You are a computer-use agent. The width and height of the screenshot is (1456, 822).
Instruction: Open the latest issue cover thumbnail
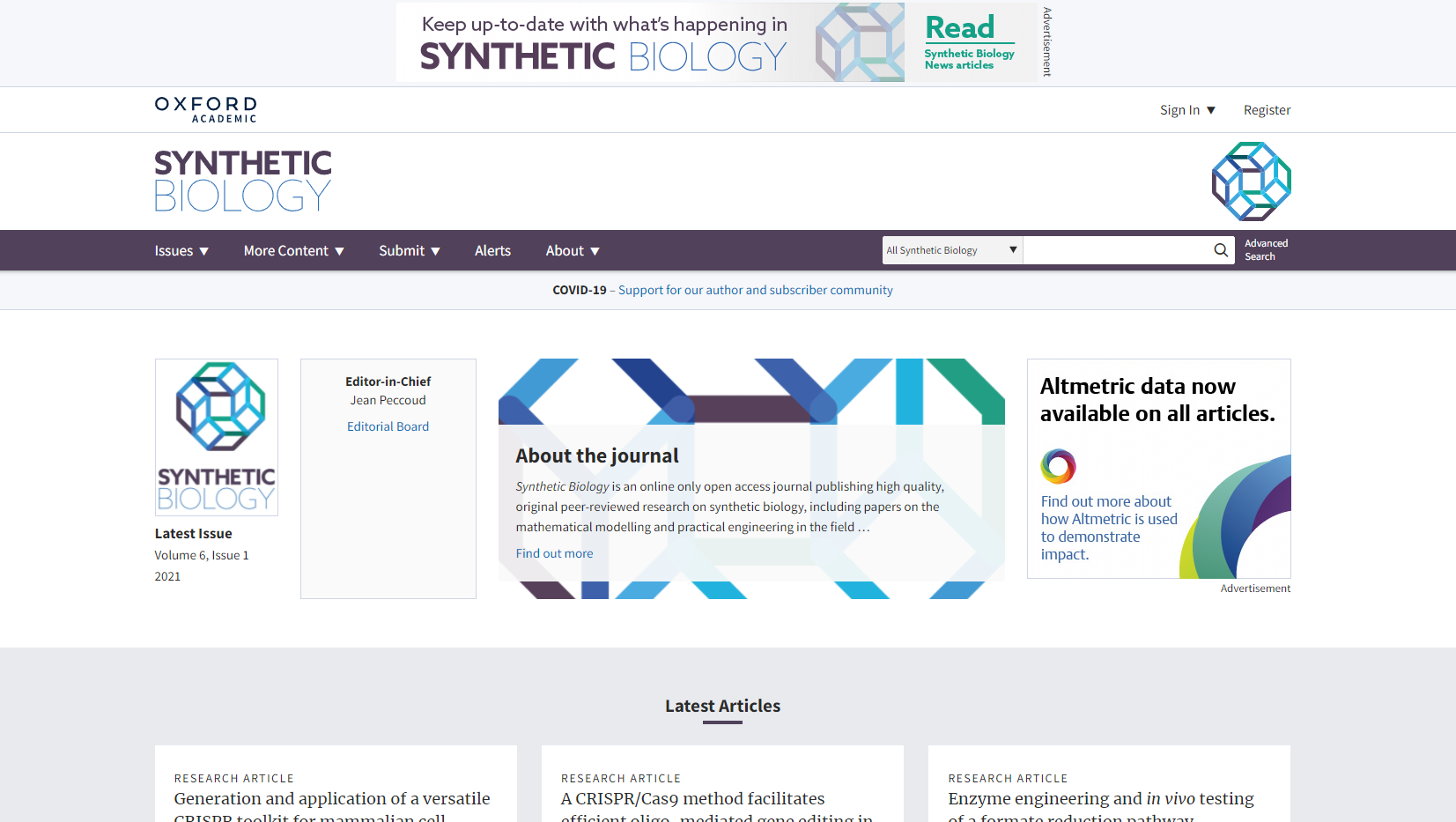[217, 437]
